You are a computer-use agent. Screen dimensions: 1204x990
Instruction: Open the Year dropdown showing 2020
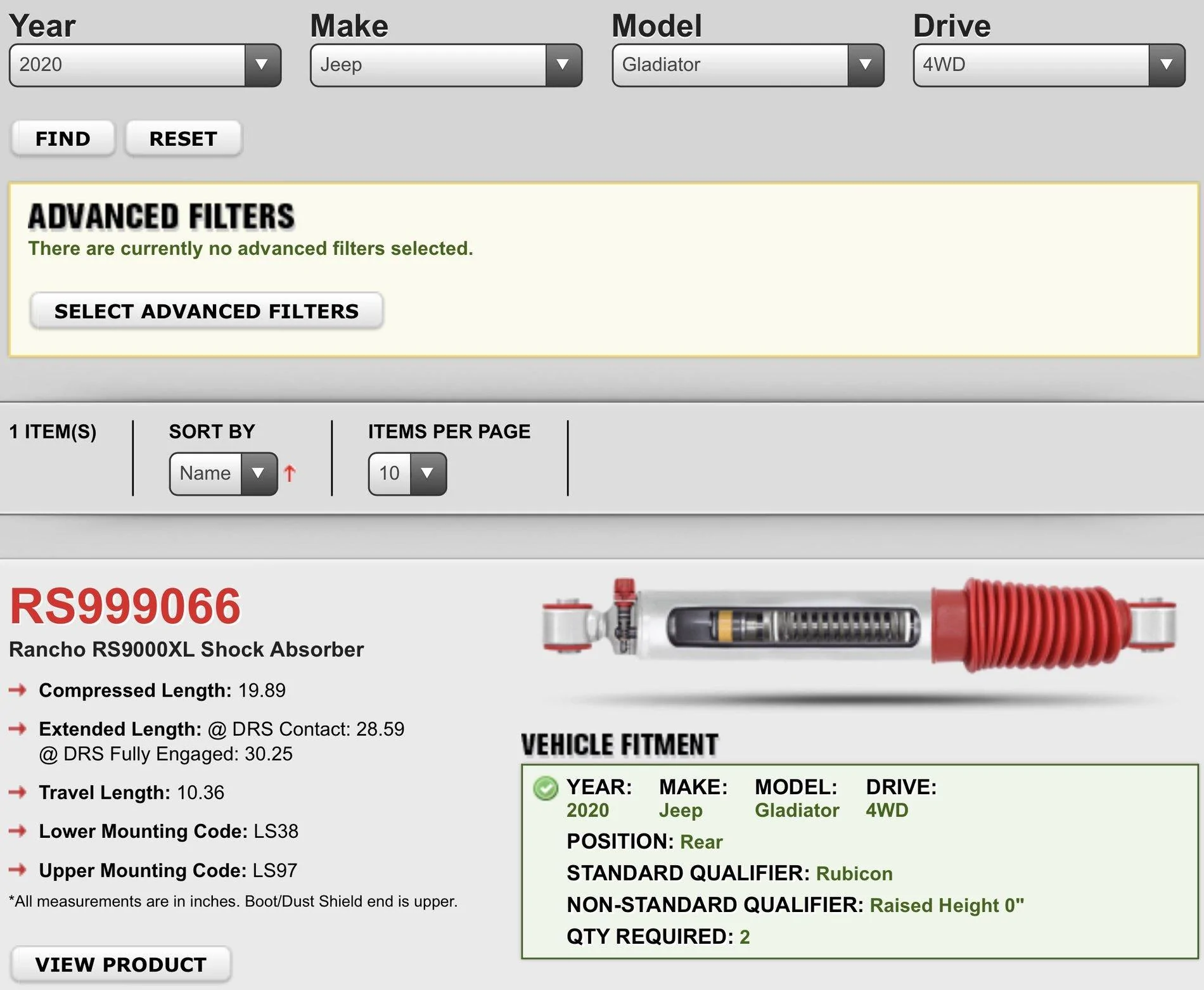pyautogui.click(x=145, y=65)
